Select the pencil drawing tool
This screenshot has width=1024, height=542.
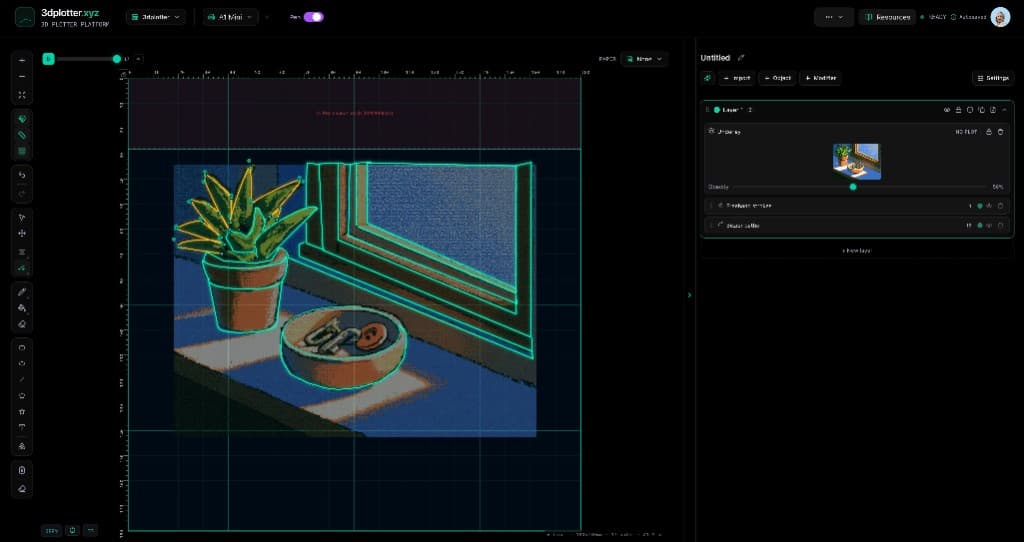click(x=22, y=292)
